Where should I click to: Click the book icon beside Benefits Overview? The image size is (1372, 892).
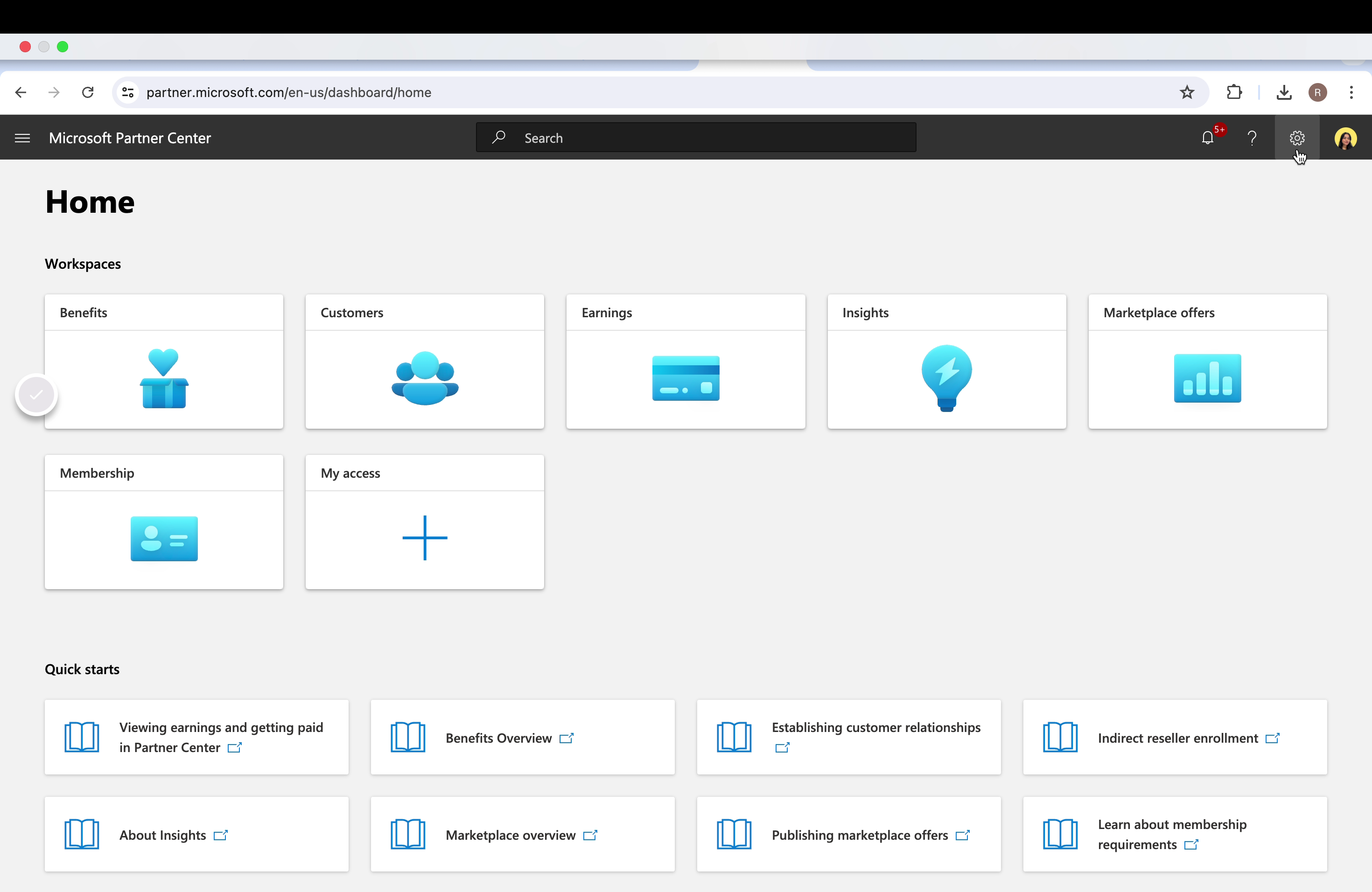pyautogui.click(x=407, y=737)
